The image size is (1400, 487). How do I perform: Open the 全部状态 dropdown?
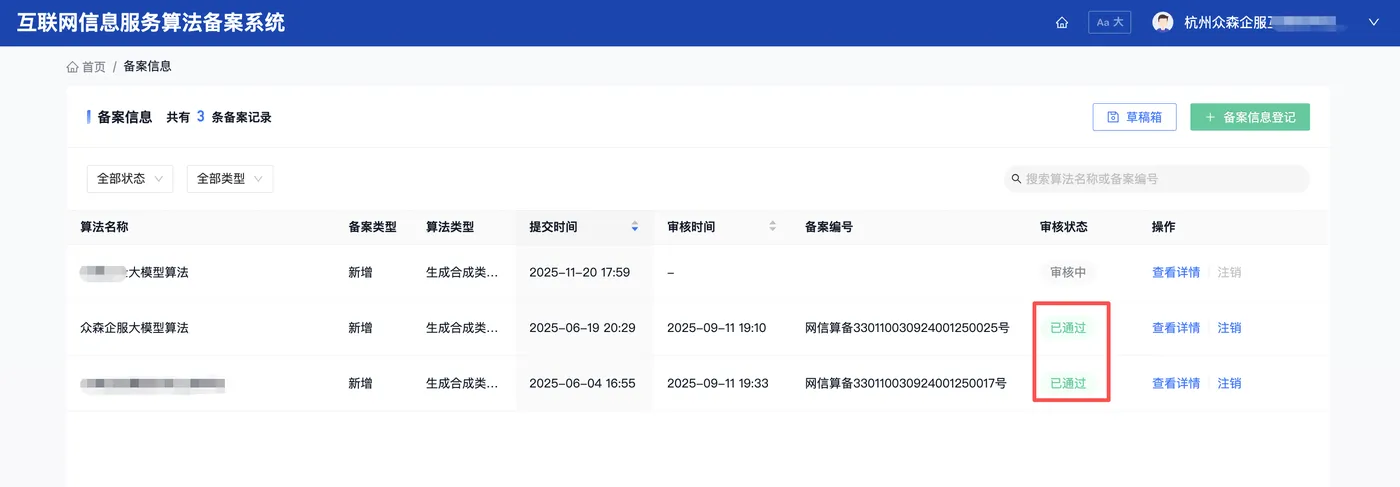(130, 179)
